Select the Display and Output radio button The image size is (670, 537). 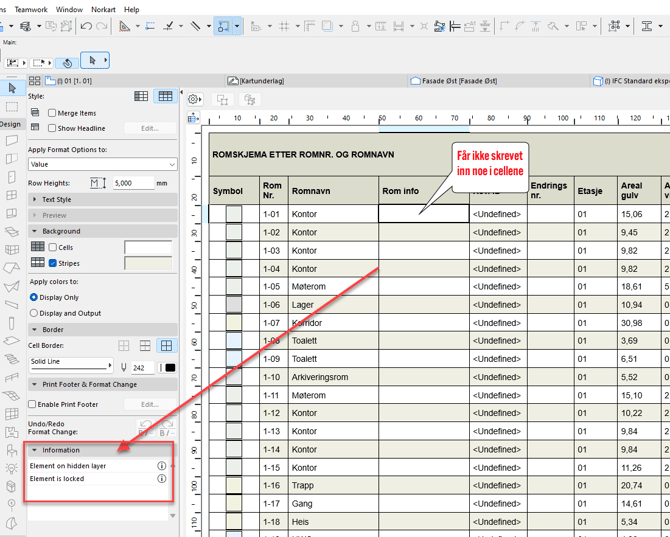click(34, 313)
